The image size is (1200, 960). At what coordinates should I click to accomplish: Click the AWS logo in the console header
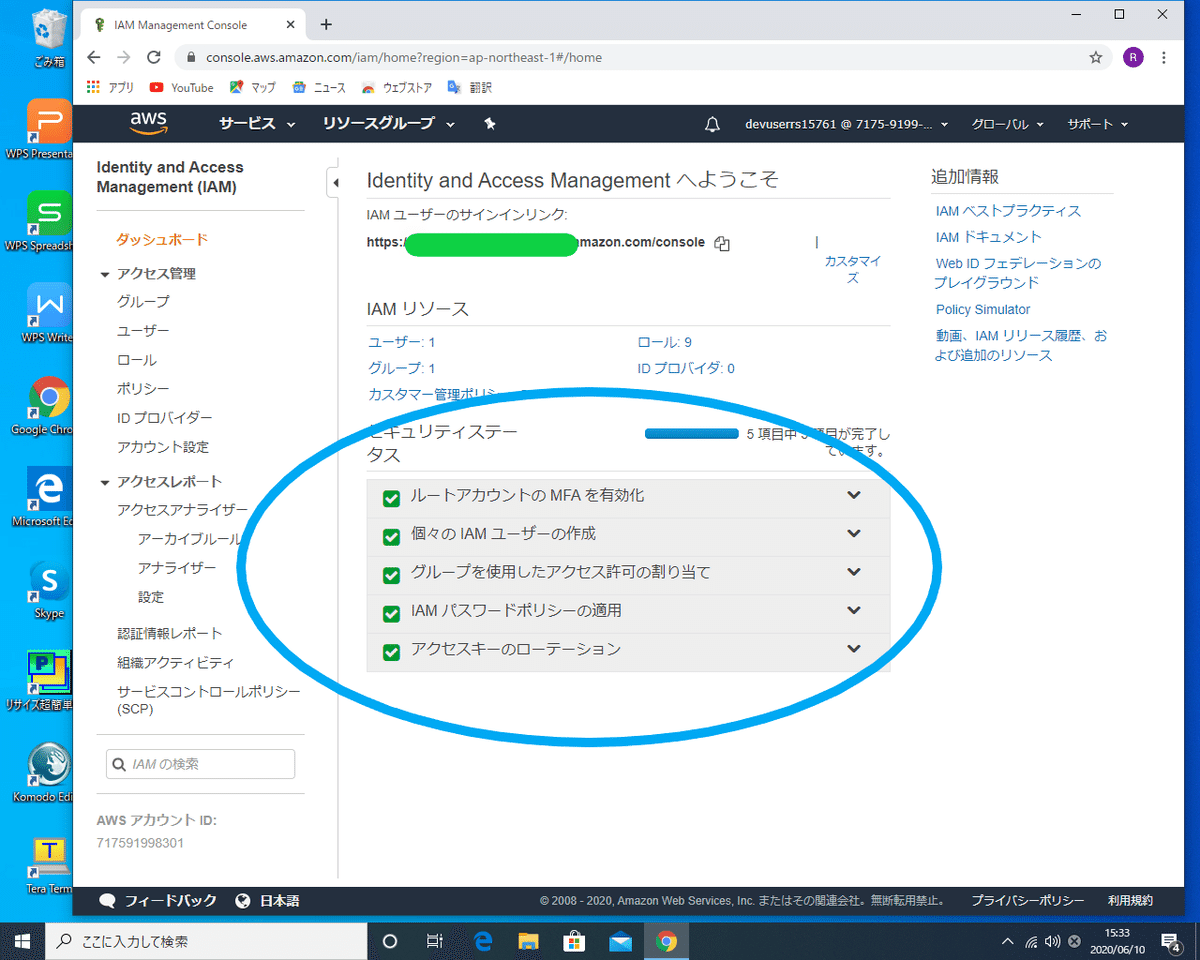[x=148, y=123]
